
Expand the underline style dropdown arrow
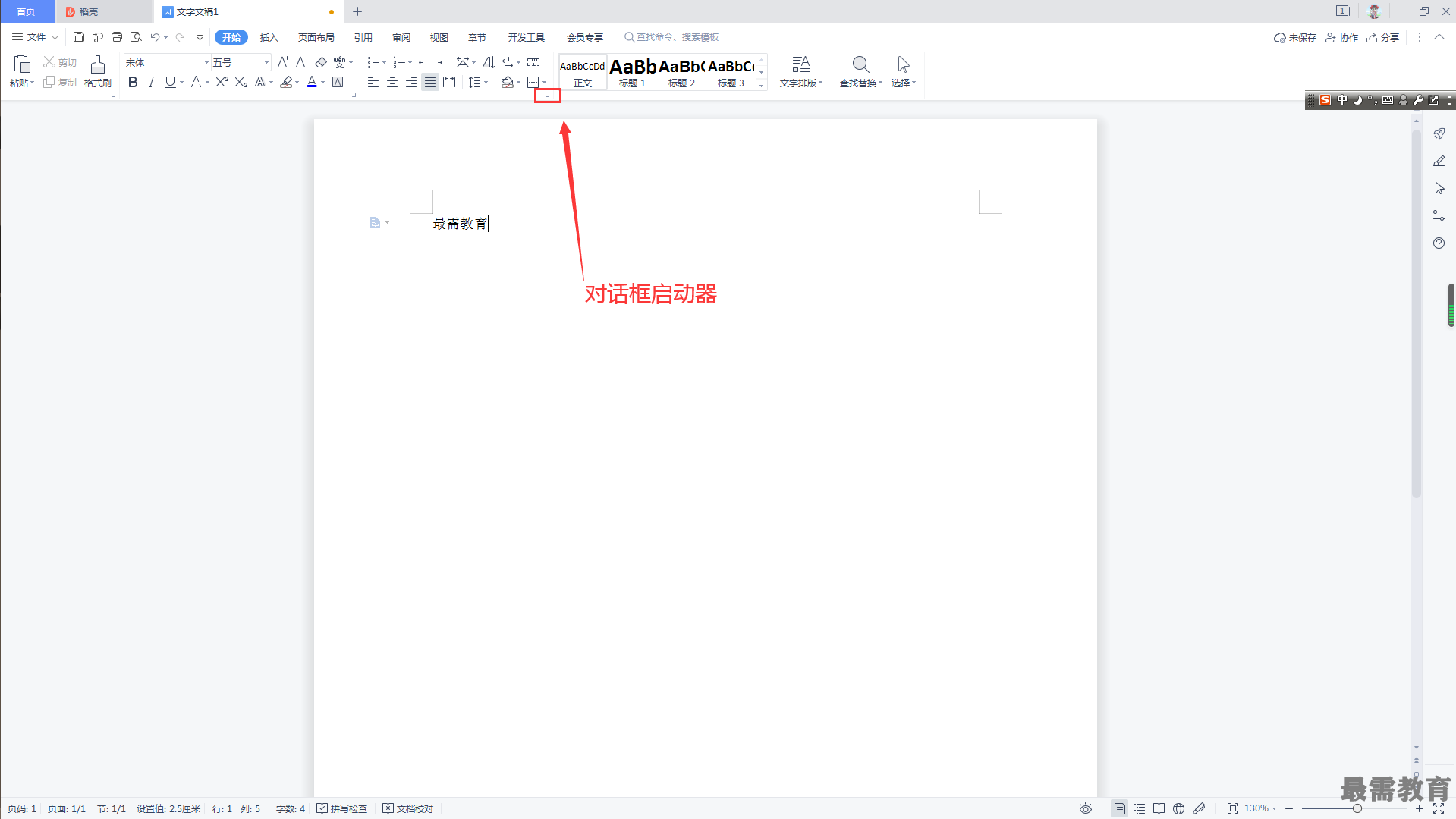pos(182,82)
